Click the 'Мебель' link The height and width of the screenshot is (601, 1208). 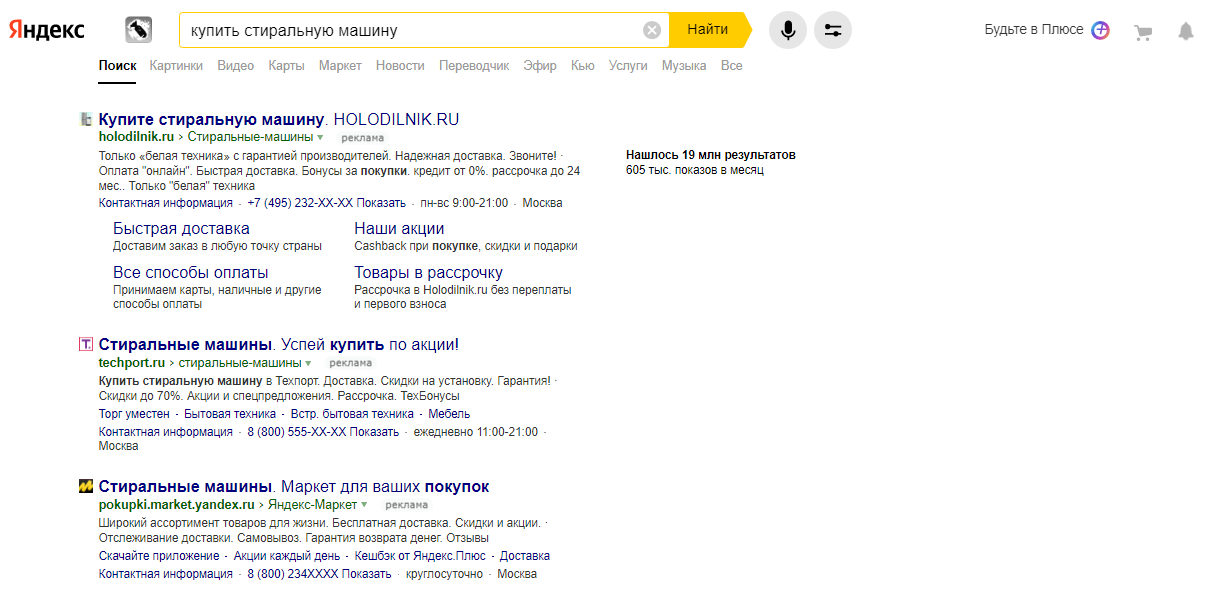(x=449, y=414)
